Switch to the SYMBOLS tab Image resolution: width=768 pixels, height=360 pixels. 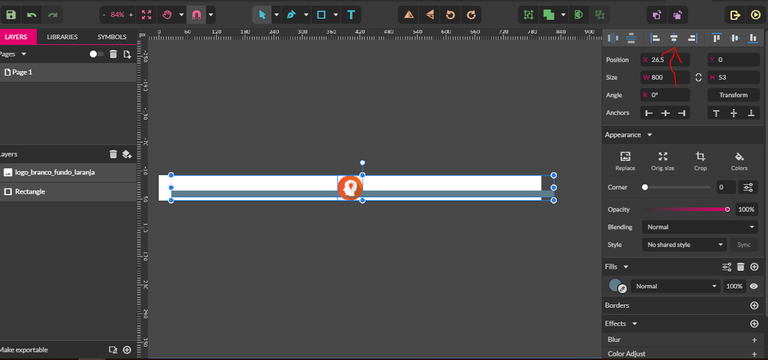point(112,37)
